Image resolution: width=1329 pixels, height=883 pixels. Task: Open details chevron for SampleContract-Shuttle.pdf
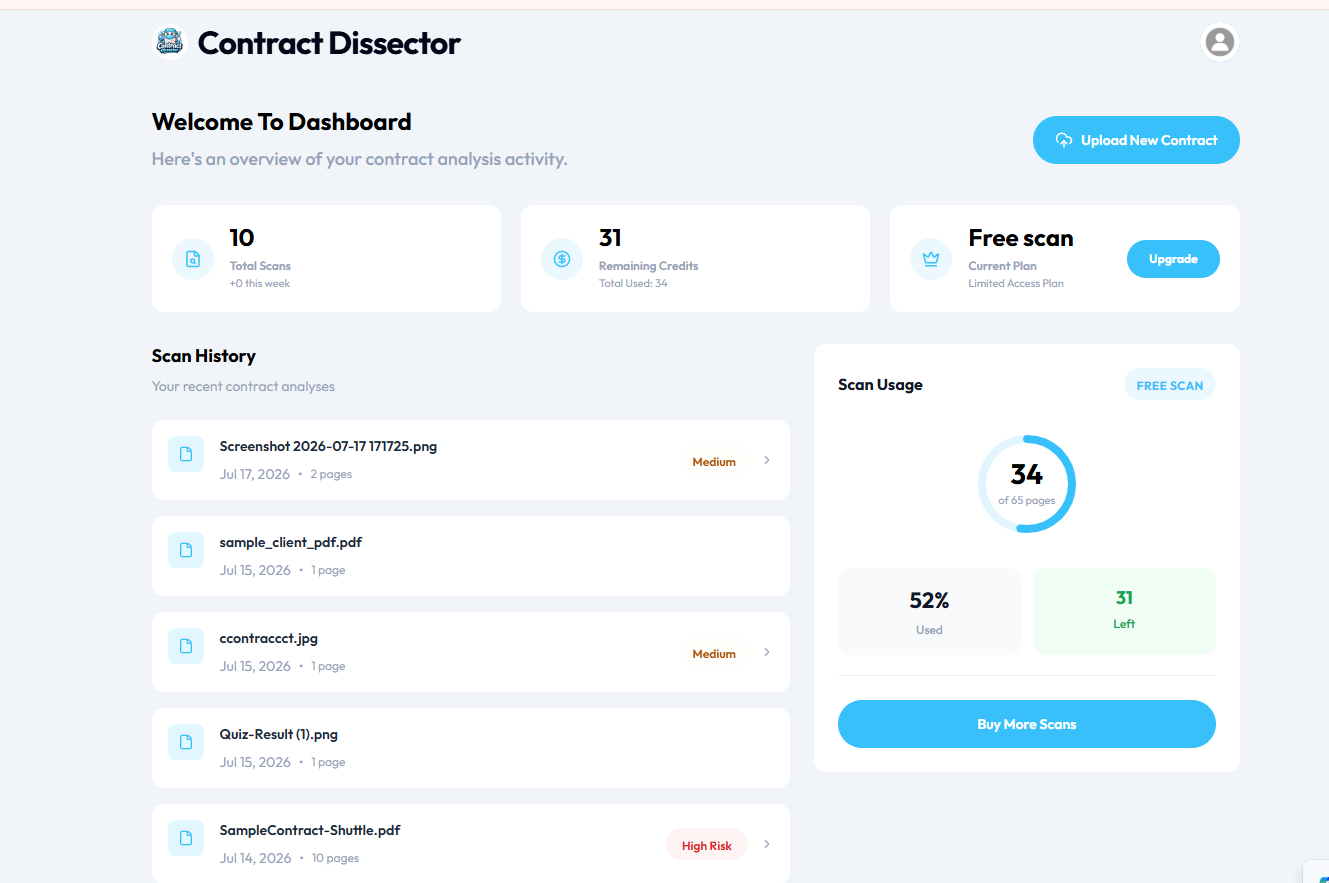(x=767, y=844)
